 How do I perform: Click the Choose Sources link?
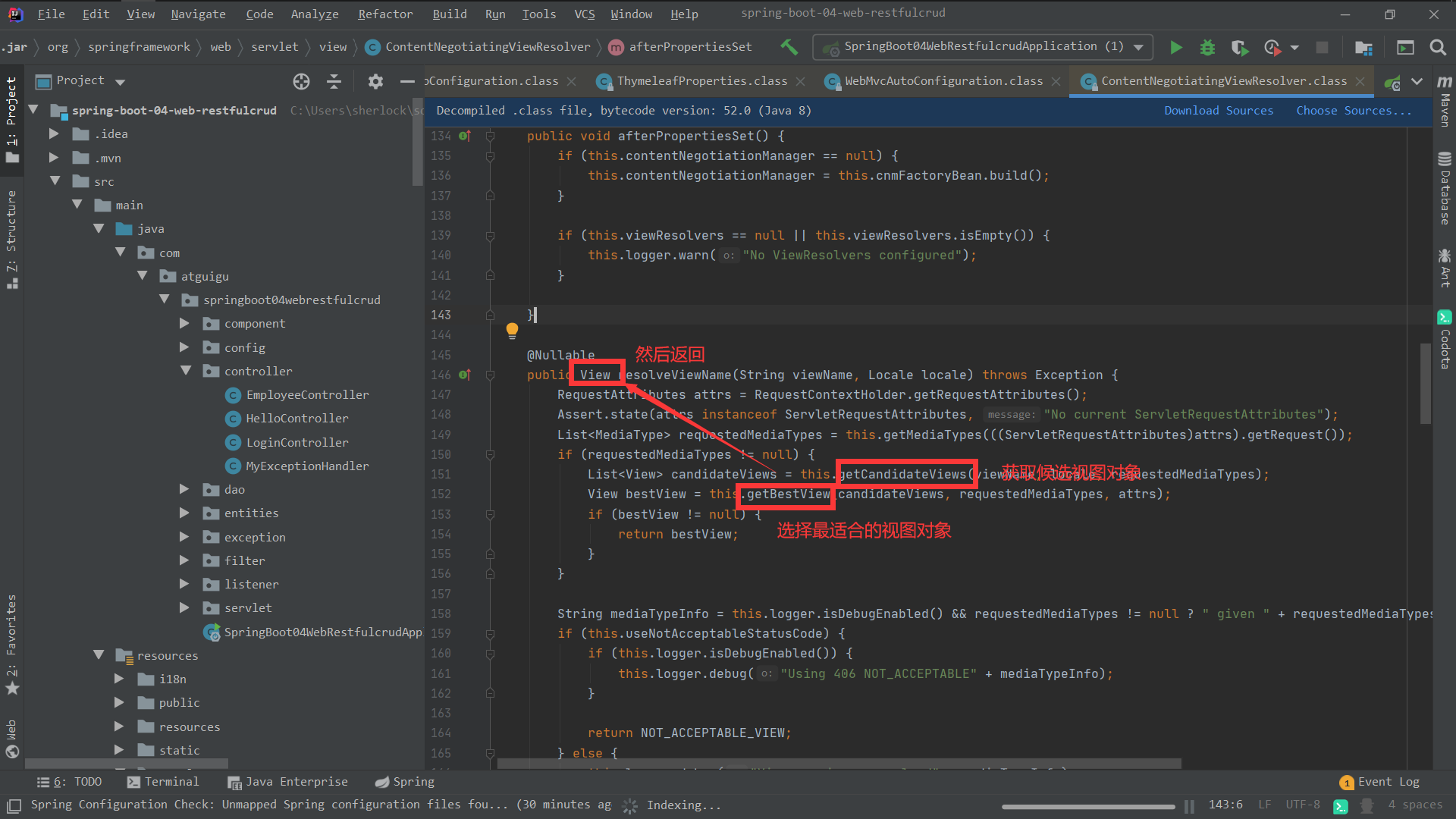tap(1353, 111)
